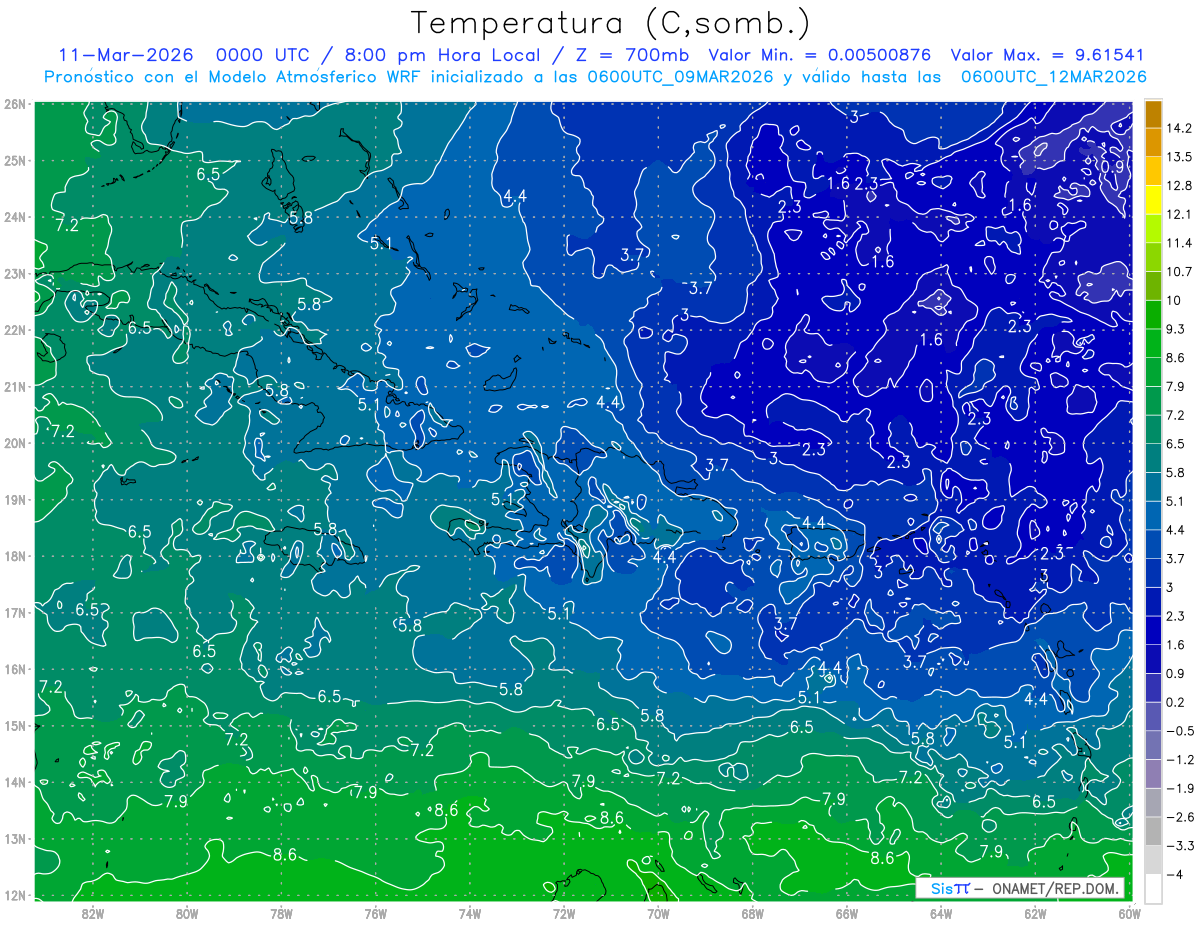Click the 64W longitude axis label

(x=940, y=913)
